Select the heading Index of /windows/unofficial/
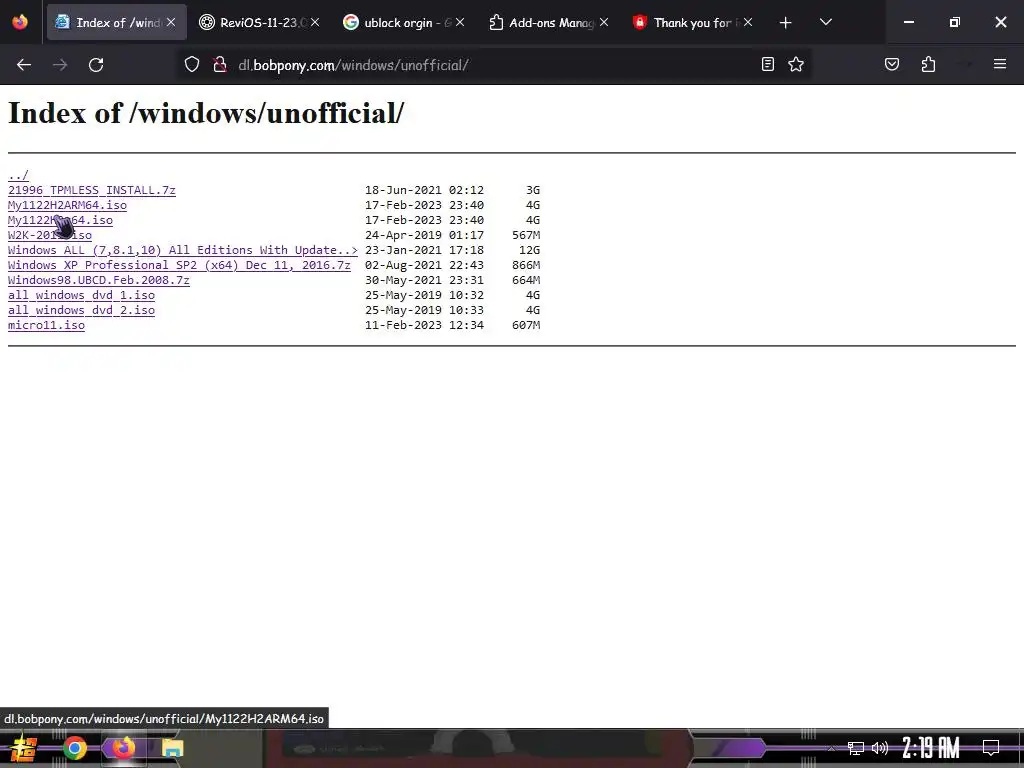Image resolution: width=1024 pixels, height=768 pixels. pos(206,113)
